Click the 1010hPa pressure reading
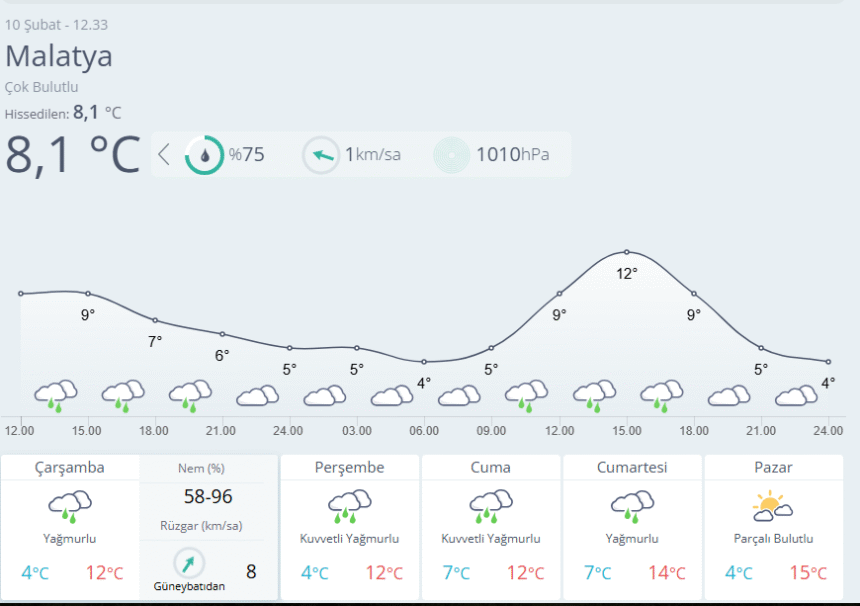 512,155
